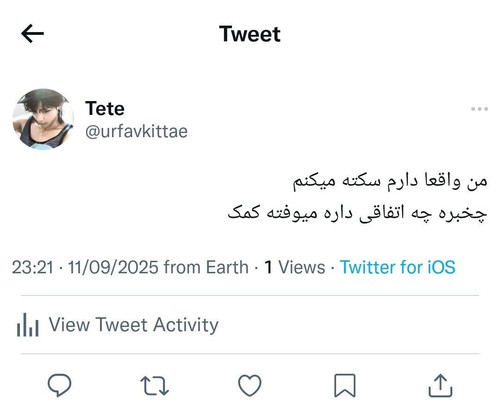
Task: Open Tete's profile picture
Action: (x=43, y=119)
